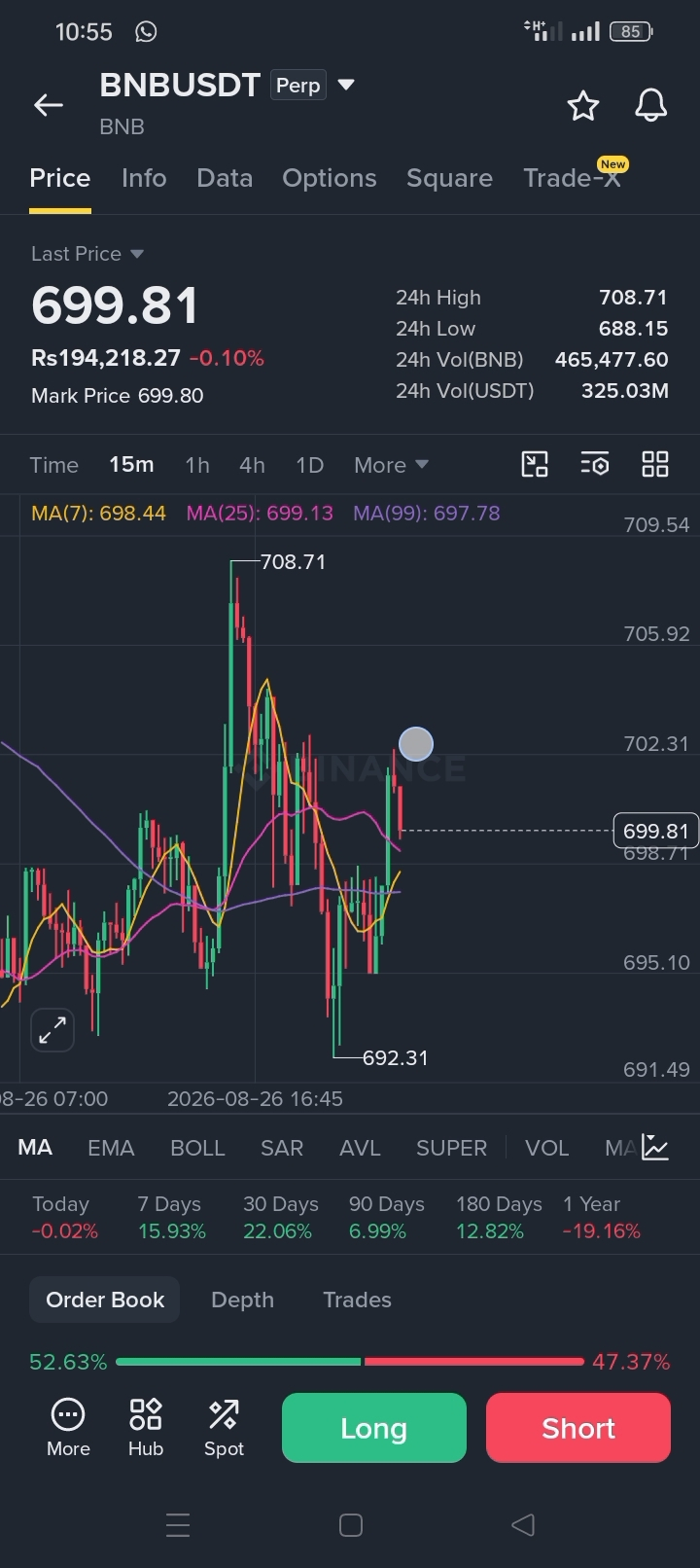The width and height of the screenshot is (700, 1568).
Task: Toggle the SAR indicator
Action: [x=282, y=1148]
